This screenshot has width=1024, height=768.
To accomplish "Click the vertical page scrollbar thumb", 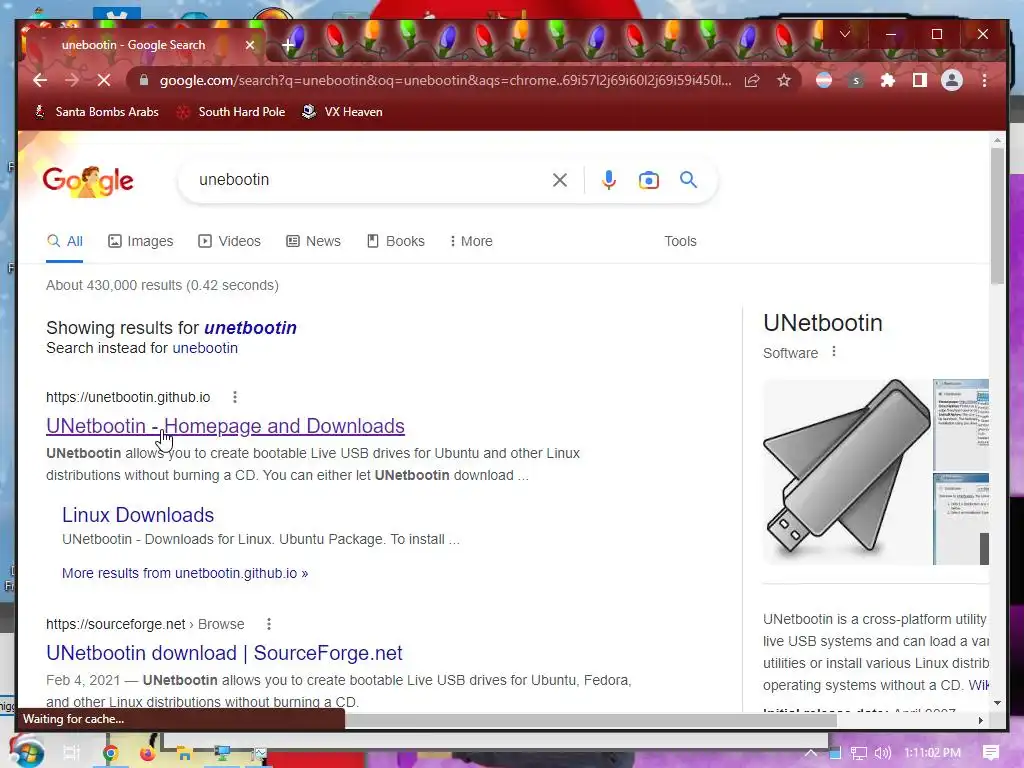I will (997, 216).
